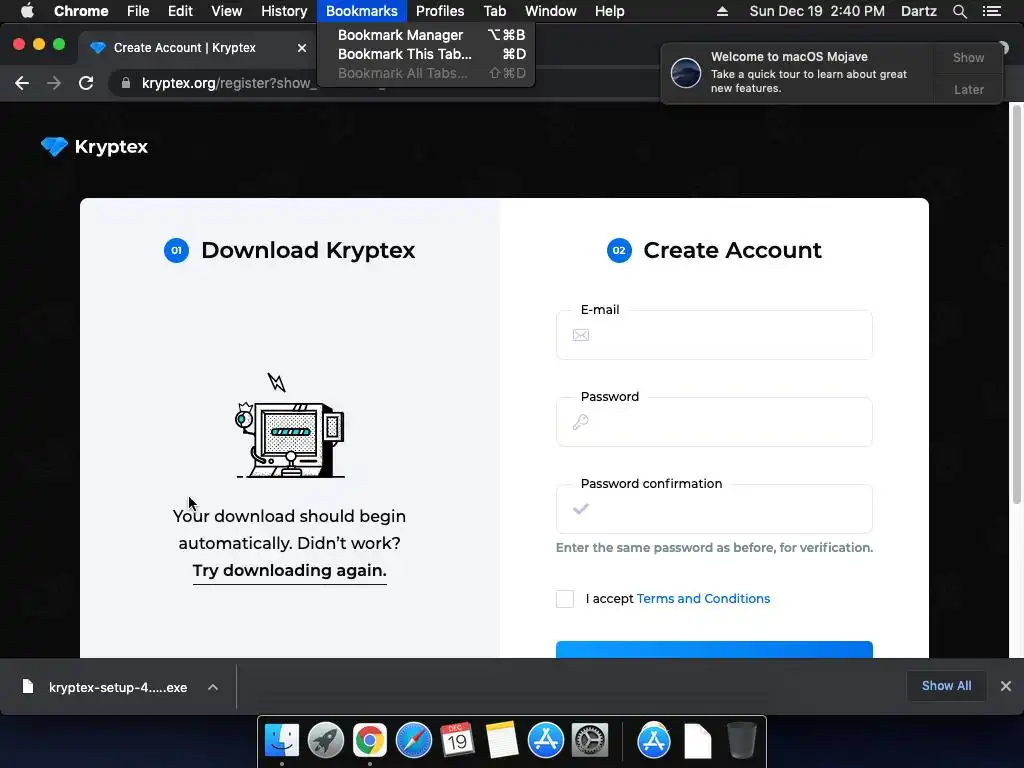
Task: Open the Profiles menu
Action: pyautogui.click(x=440, y=11)
